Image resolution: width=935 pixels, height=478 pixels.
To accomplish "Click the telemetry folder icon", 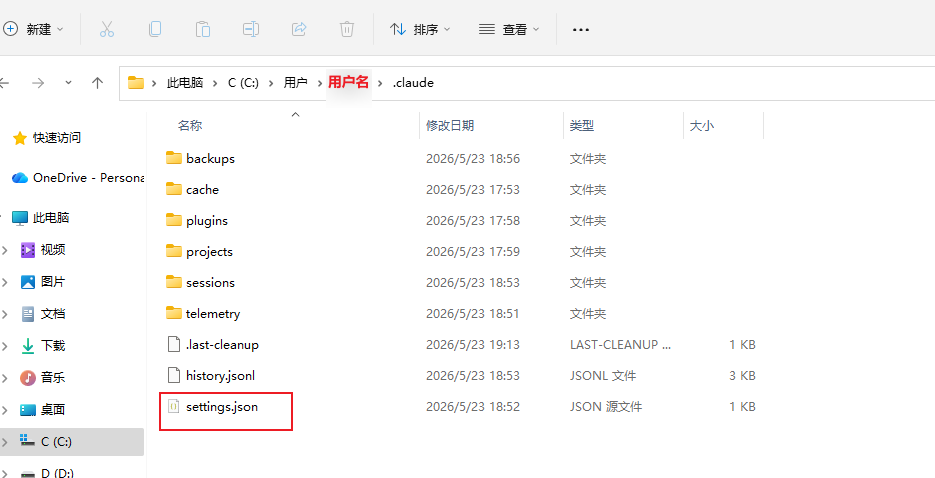I will tap(174, 313).
